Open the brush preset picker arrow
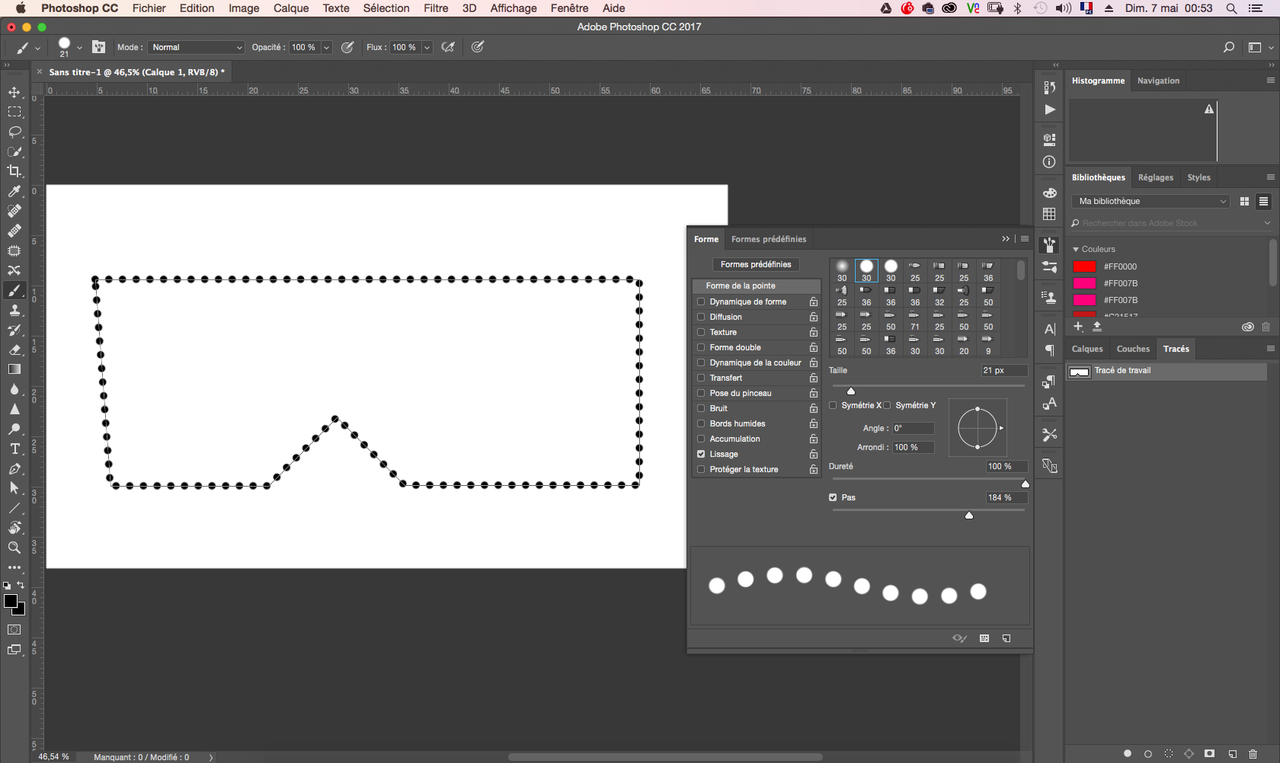The width and height of the screenshot is (1280, 763). 80,47
